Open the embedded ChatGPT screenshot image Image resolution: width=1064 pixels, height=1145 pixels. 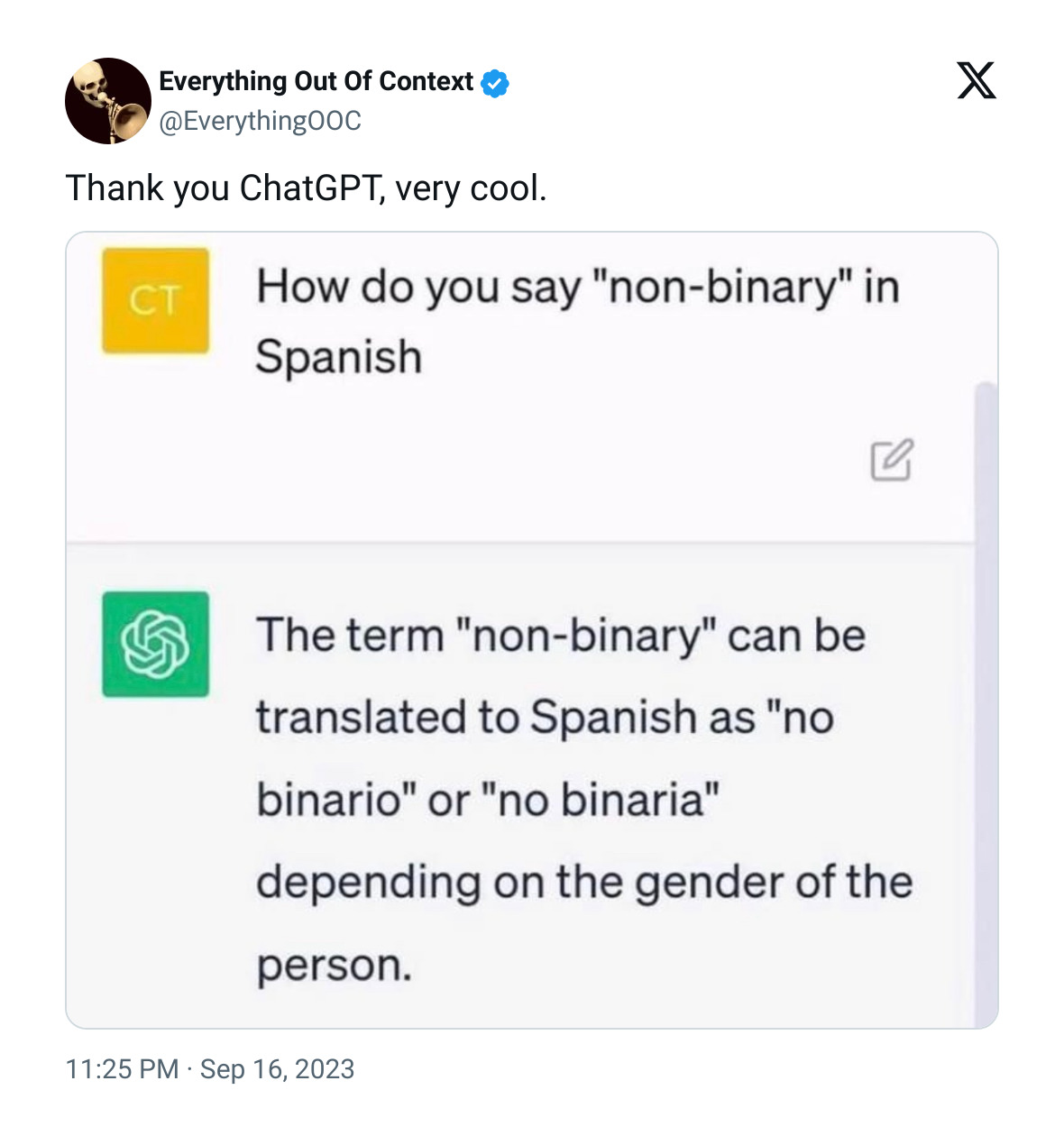532,630
